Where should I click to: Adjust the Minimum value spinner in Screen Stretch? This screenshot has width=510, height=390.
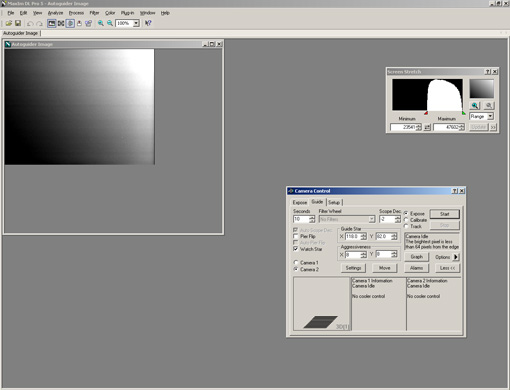(419, 127)
